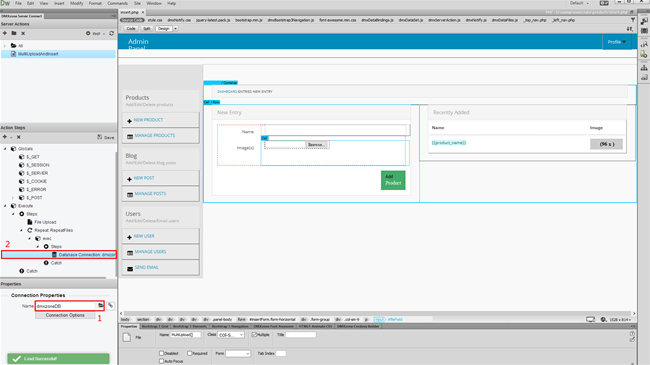Open the Commands menu
650x365 pixels.
click(x=118, y=3)
